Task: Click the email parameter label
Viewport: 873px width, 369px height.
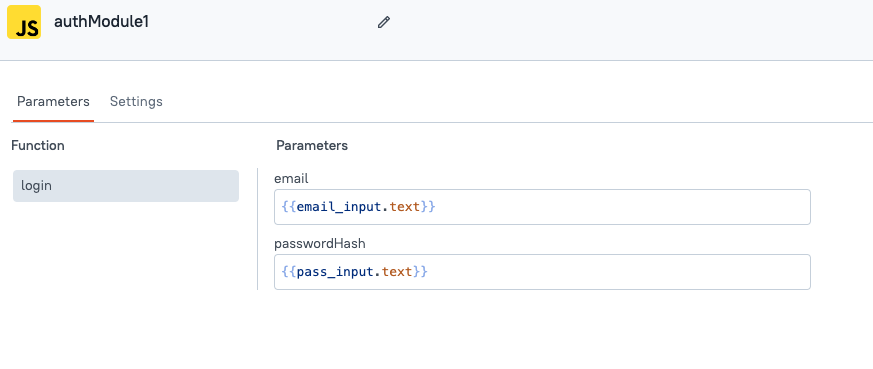Action: click(291, 179)
